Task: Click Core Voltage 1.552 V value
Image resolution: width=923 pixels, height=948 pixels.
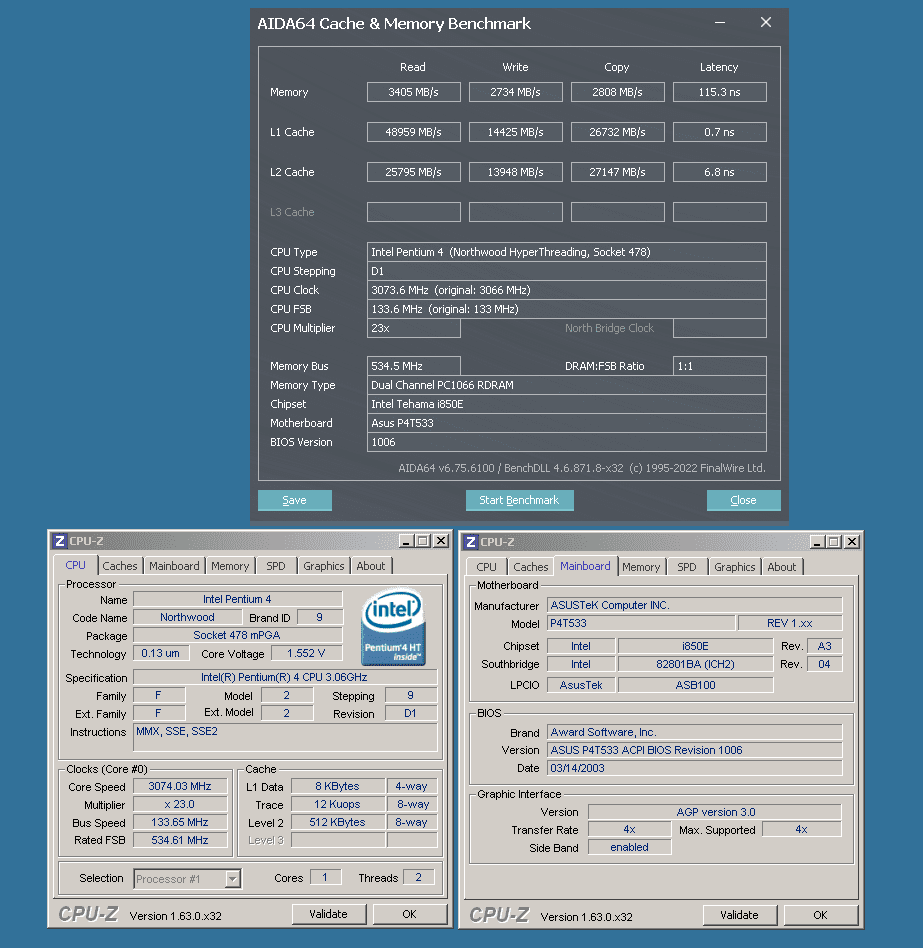Action: click(306, 653)
